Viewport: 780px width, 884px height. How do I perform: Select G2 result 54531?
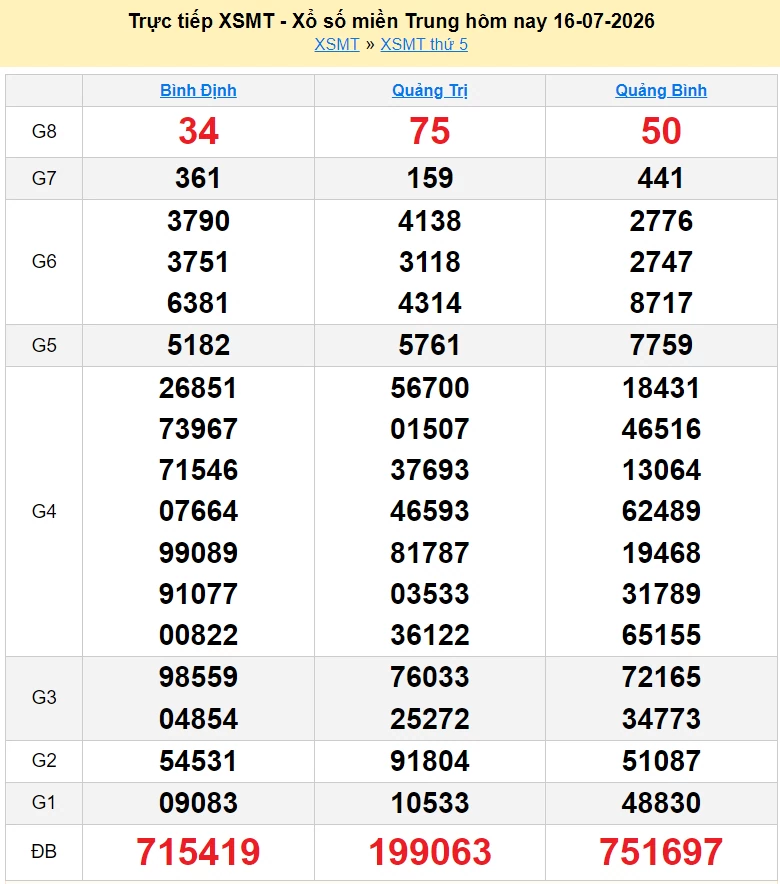198,761
